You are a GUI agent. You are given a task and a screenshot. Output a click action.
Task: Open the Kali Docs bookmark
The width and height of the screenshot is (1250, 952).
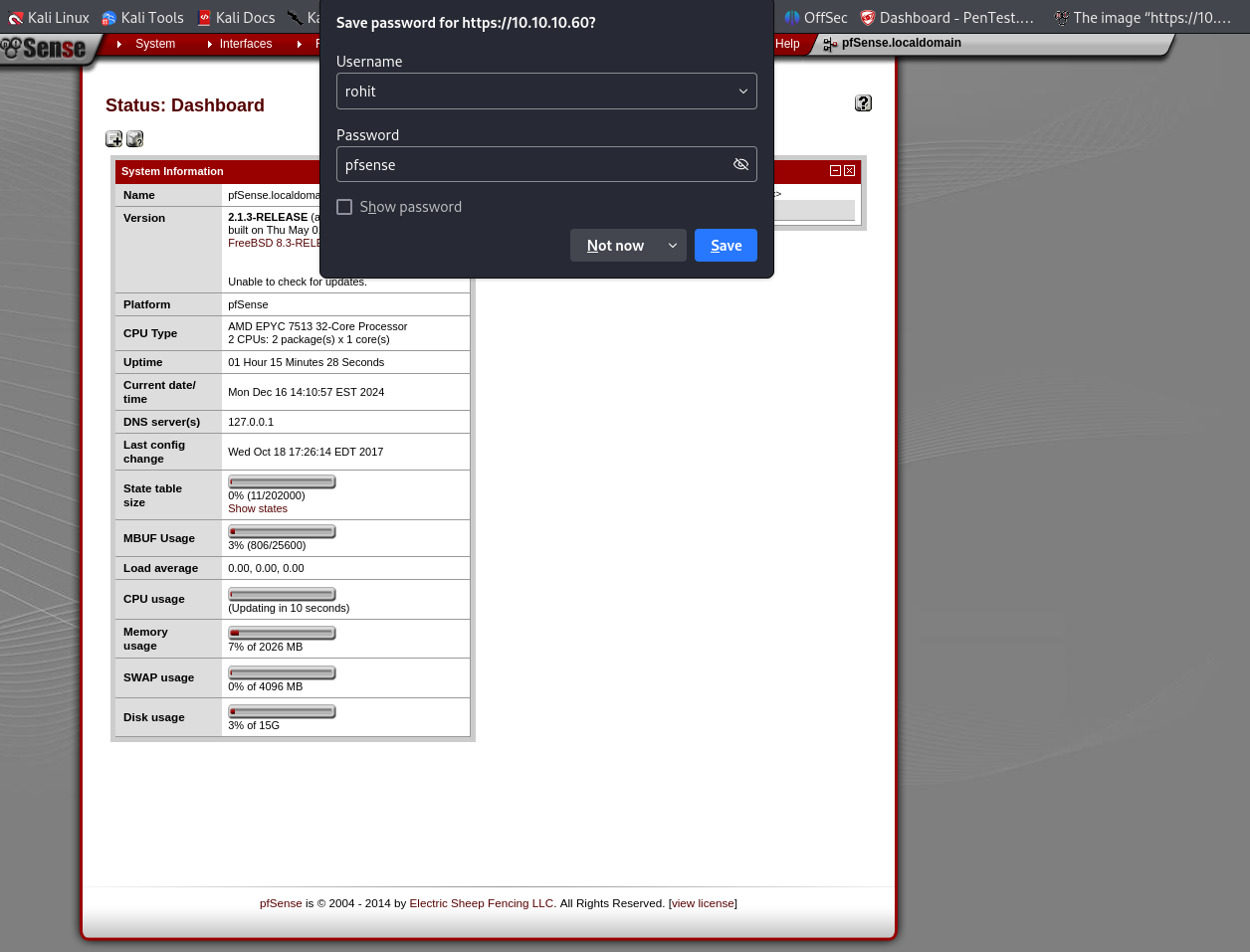(236, 17)
